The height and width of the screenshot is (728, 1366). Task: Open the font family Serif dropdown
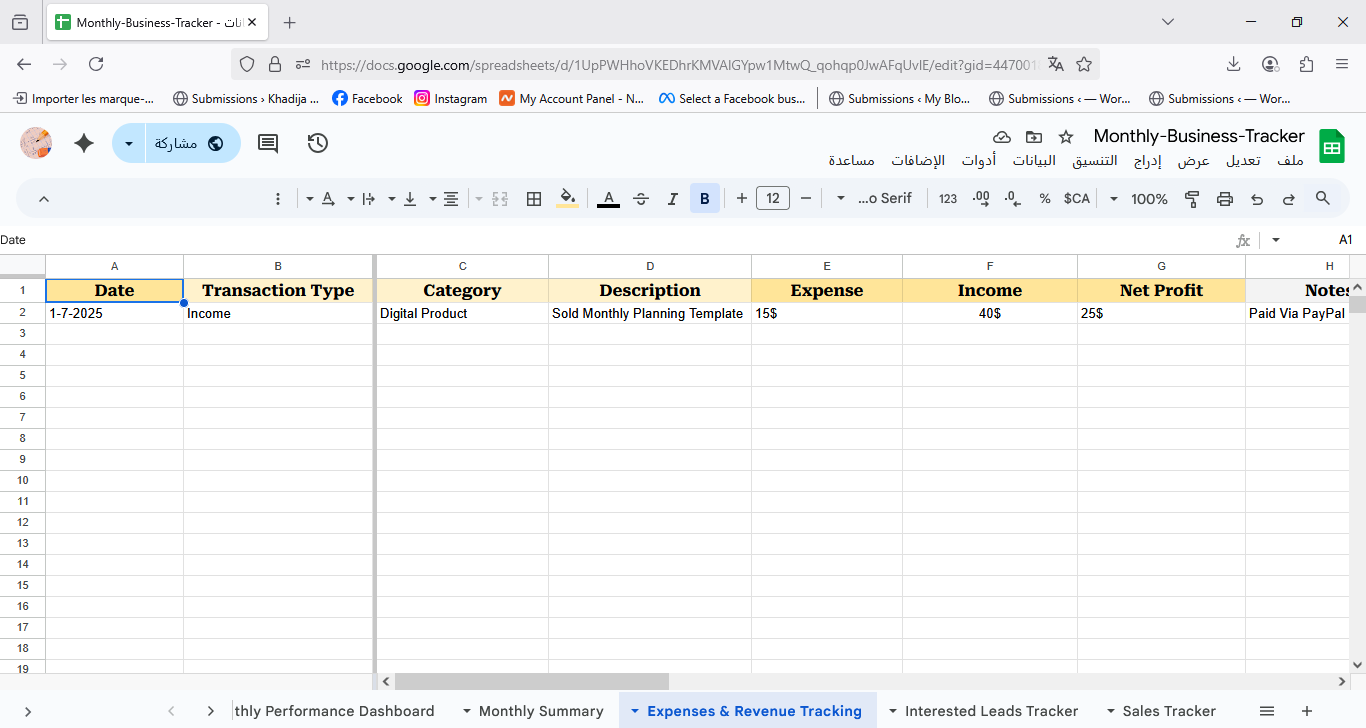[874, 199]
